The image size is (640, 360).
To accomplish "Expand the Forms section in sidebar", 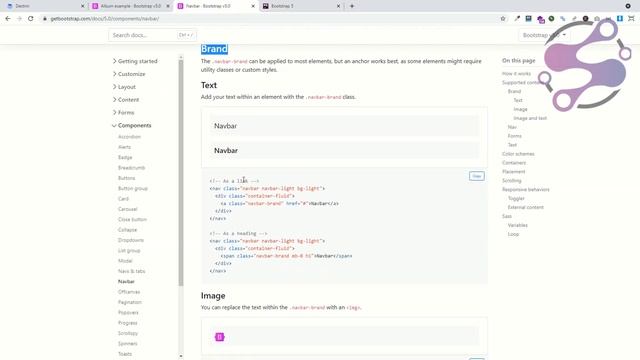I will point(123,112).
